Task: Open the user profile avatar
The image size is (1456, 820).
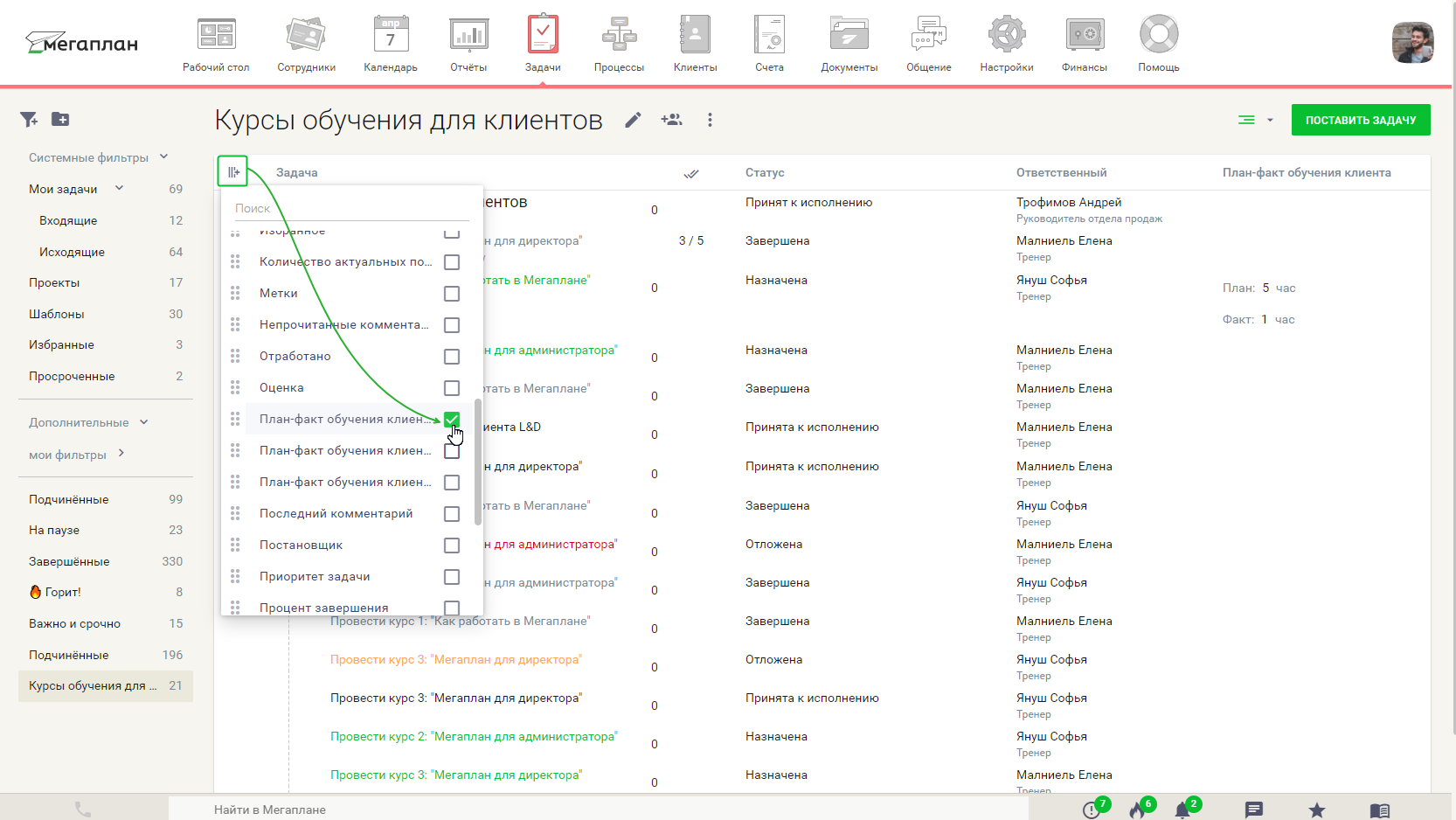Action: 1412,43
